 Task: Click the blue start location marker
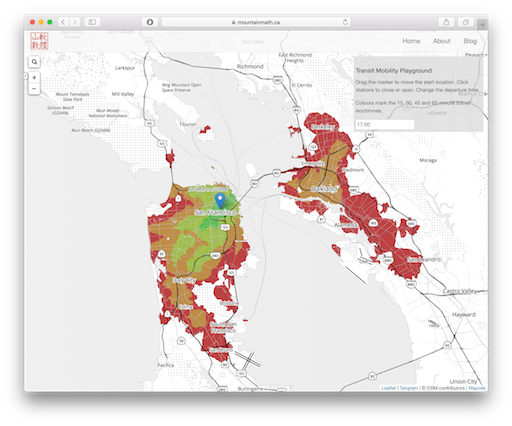click(x=220, y=201)
